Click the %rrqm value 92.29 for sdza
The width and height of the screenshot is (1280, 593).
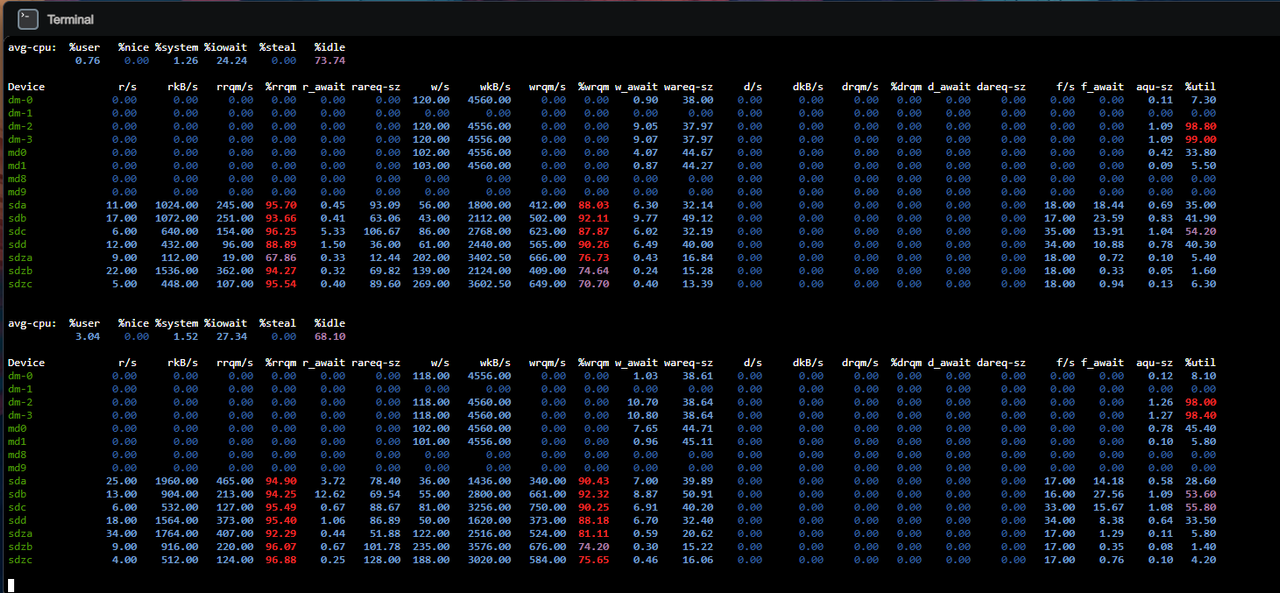[x=281, y=534]
